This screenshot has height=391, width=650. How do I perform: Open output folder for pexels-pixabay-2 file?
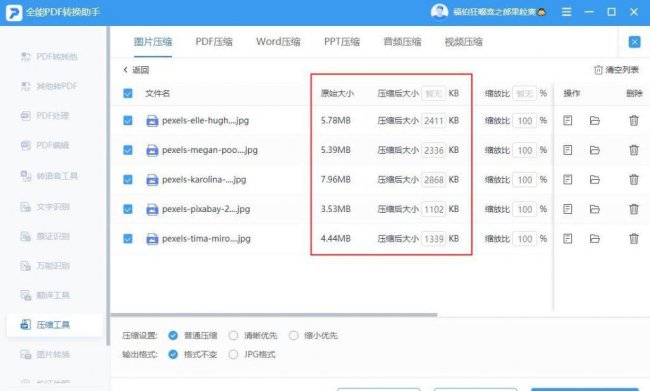point(594,209)
